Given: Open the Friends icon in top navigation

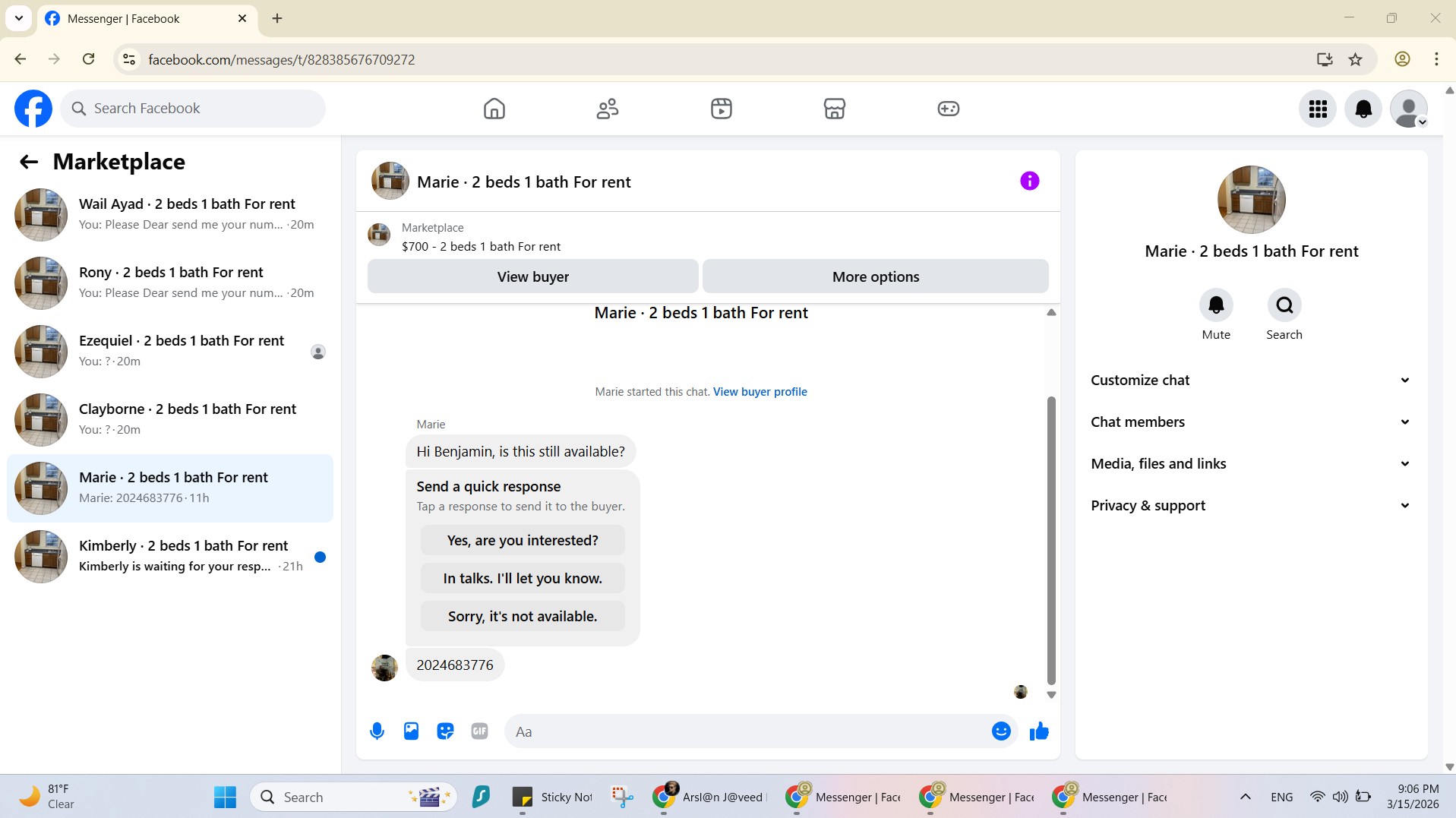Looking at the screenshot, I should (608, 109).
